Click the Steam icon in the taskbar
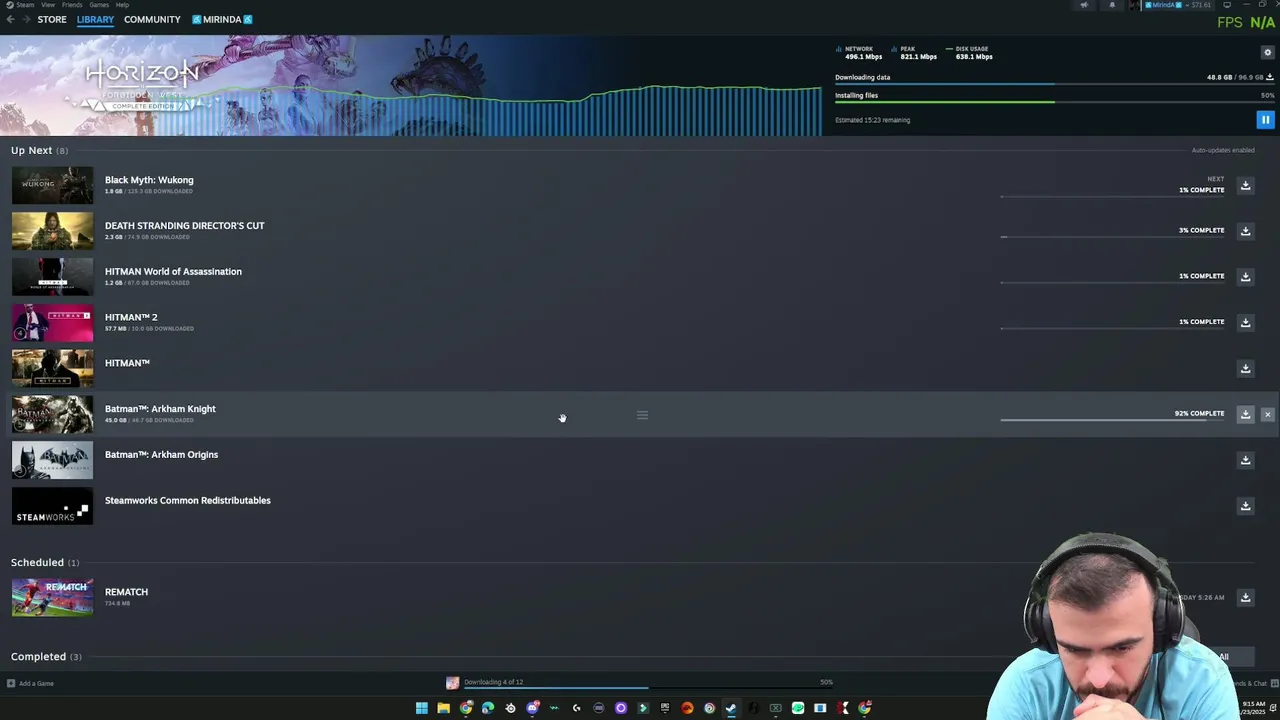Image resolution: width=1280 pixels, height=720 pixels. pos(731,708)
